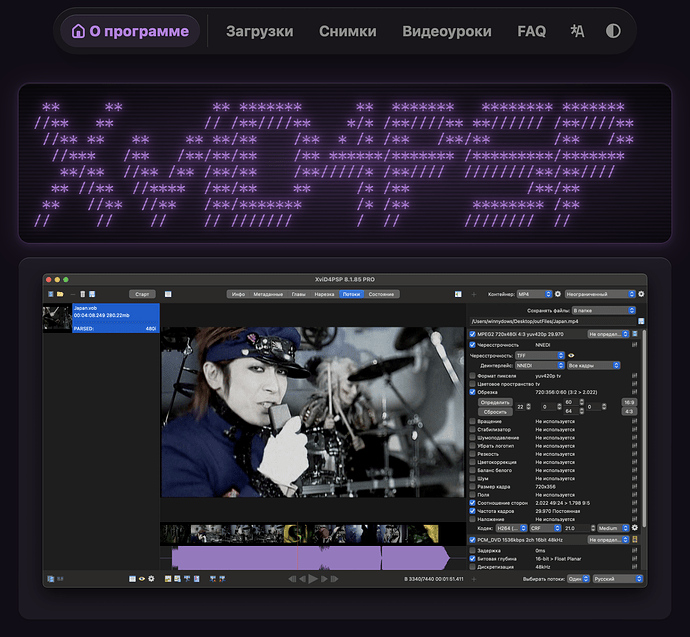The height and width of the screenshot is (637, 690).
Task: Open the Контейнер MP4 dropdown
Action: [534, 294]
